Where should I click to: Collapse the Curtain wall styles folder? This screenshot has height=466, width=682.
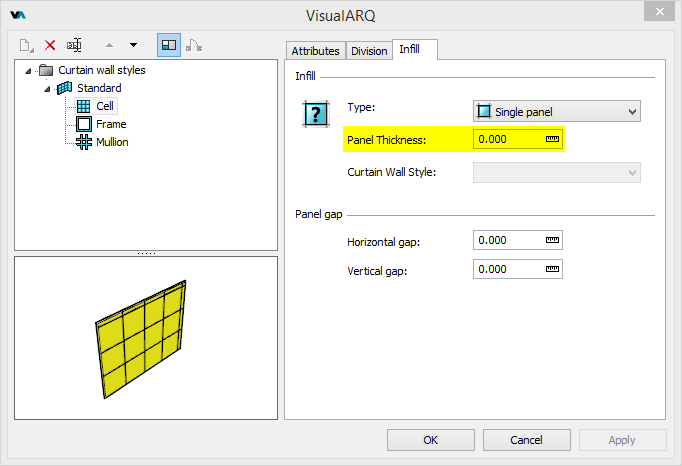coord(29,71)
